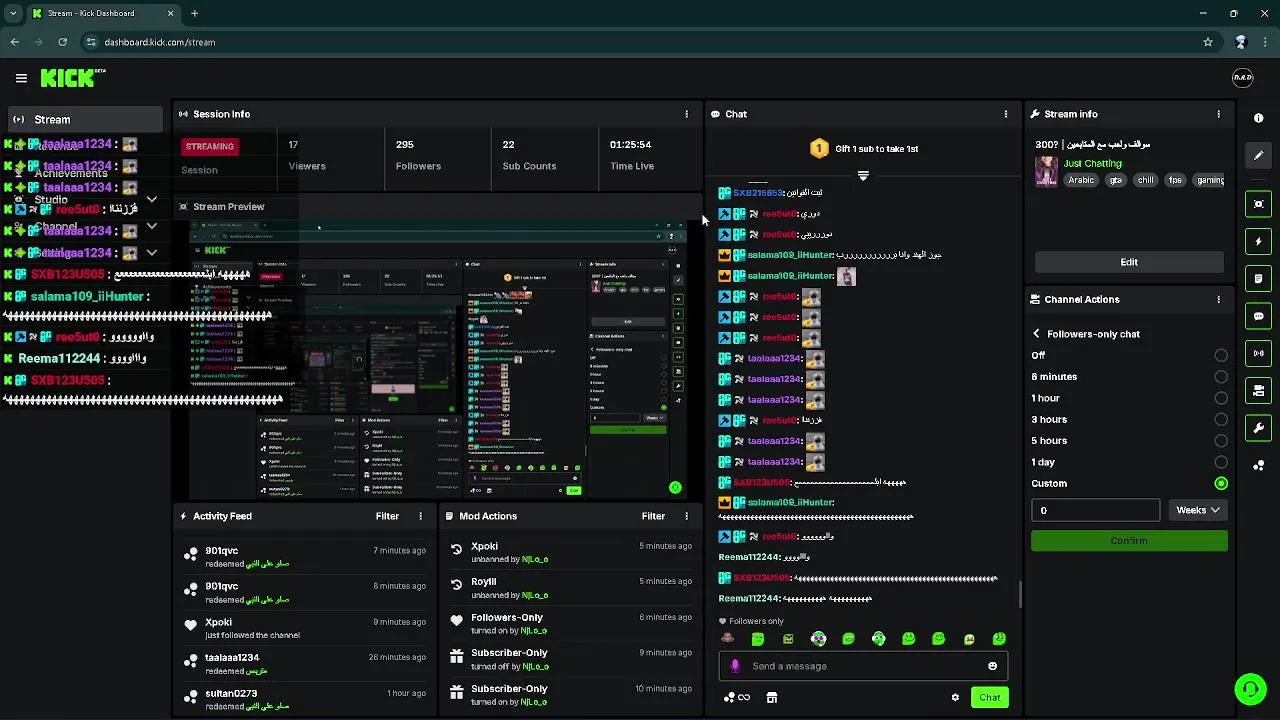Click the fps stream tag

pyautogui.click(x=1176, y=180)
